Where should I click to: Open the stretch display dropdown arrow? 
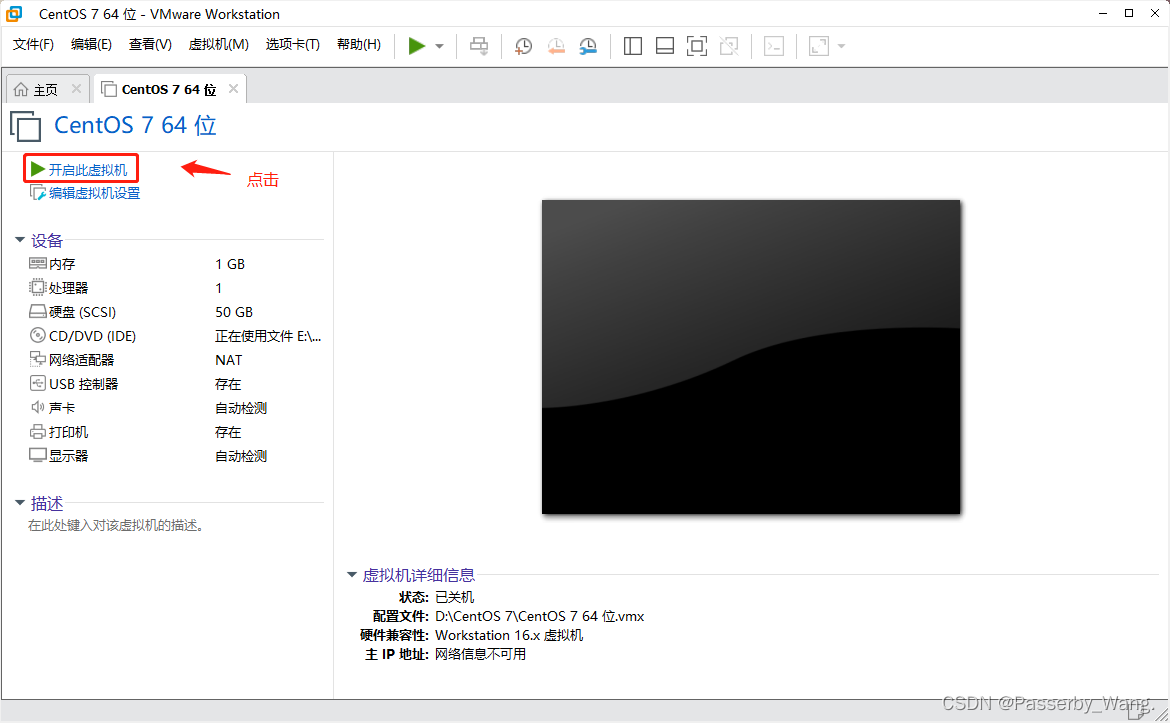click(842, 46)
